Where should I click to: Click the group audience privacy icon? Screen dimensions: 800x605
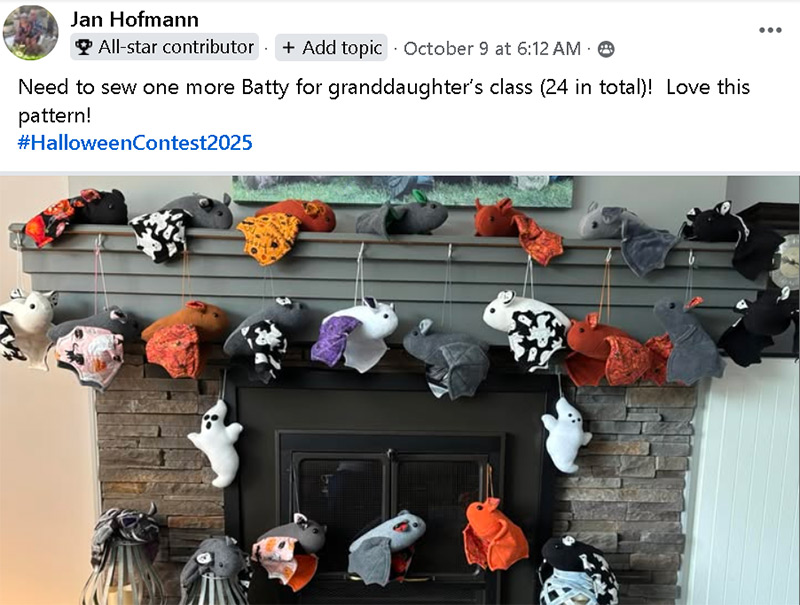tap(606, 49)
